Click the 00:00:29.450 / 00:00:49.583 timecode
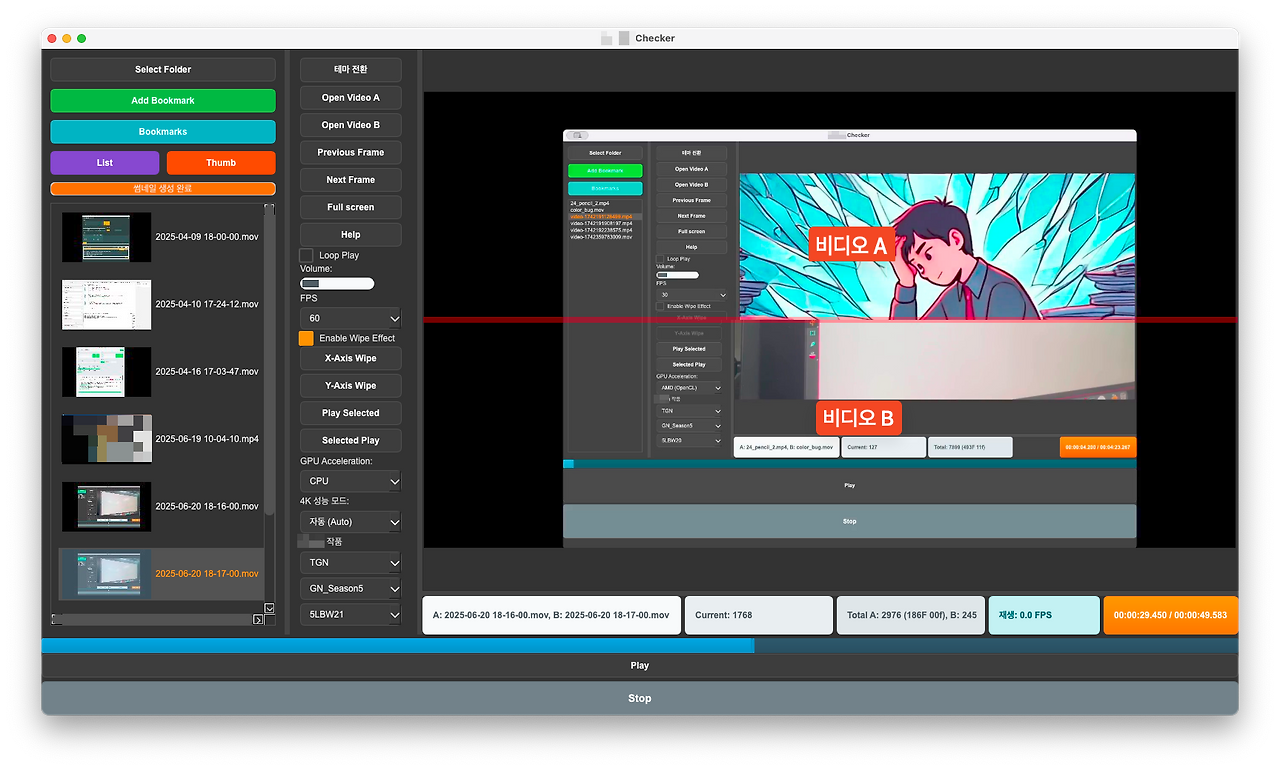 tap(1171, 616)
